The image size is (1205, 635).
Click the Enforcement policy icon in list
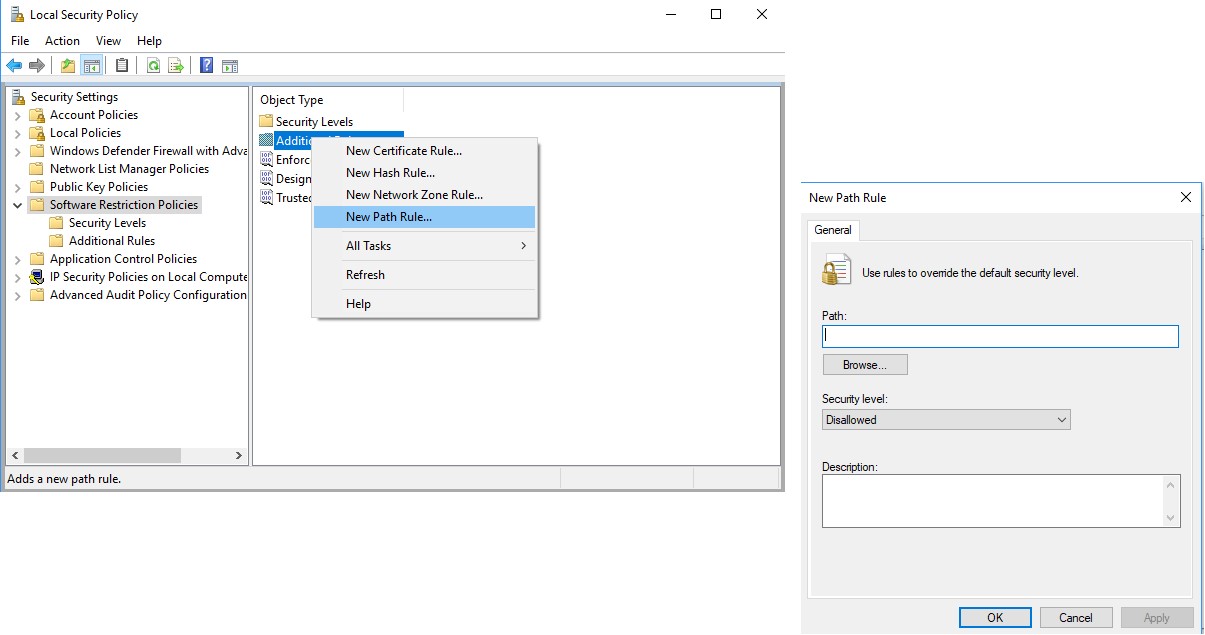coord(266,159)
